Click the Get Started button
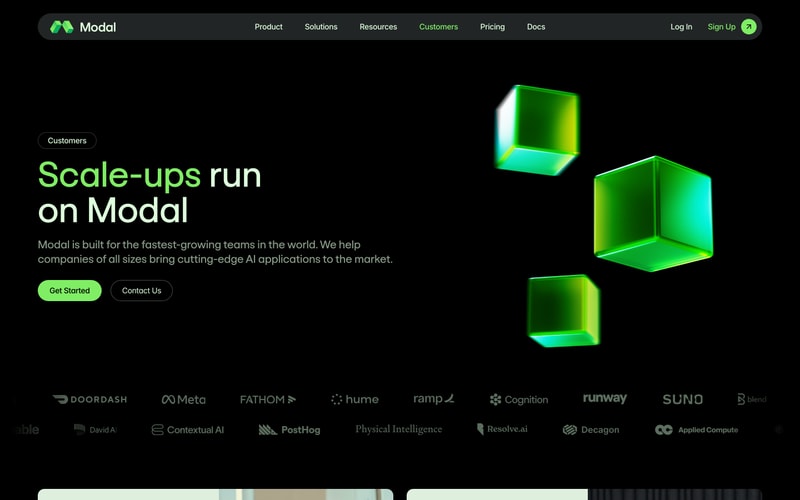This screenshot has width=800, height=500. 69,290
